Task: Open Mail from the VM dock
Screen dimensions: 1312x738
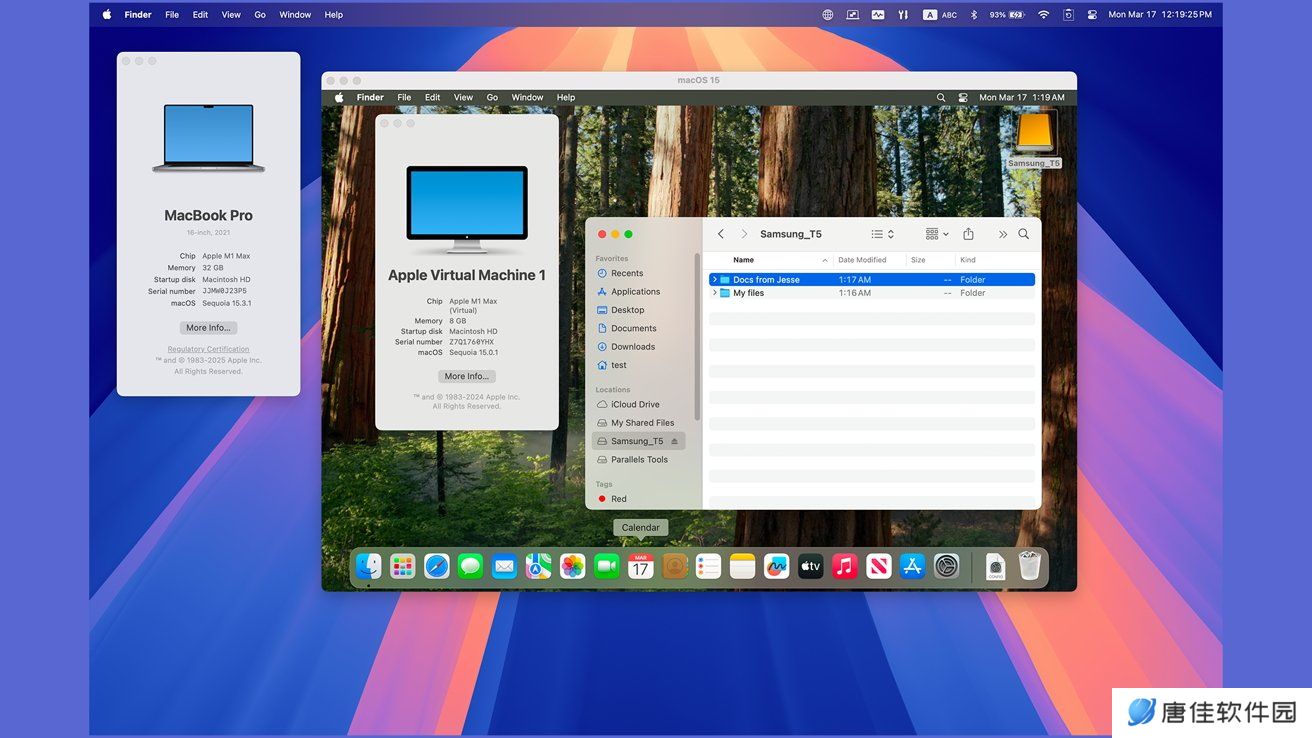Action: tap(505, 567)
